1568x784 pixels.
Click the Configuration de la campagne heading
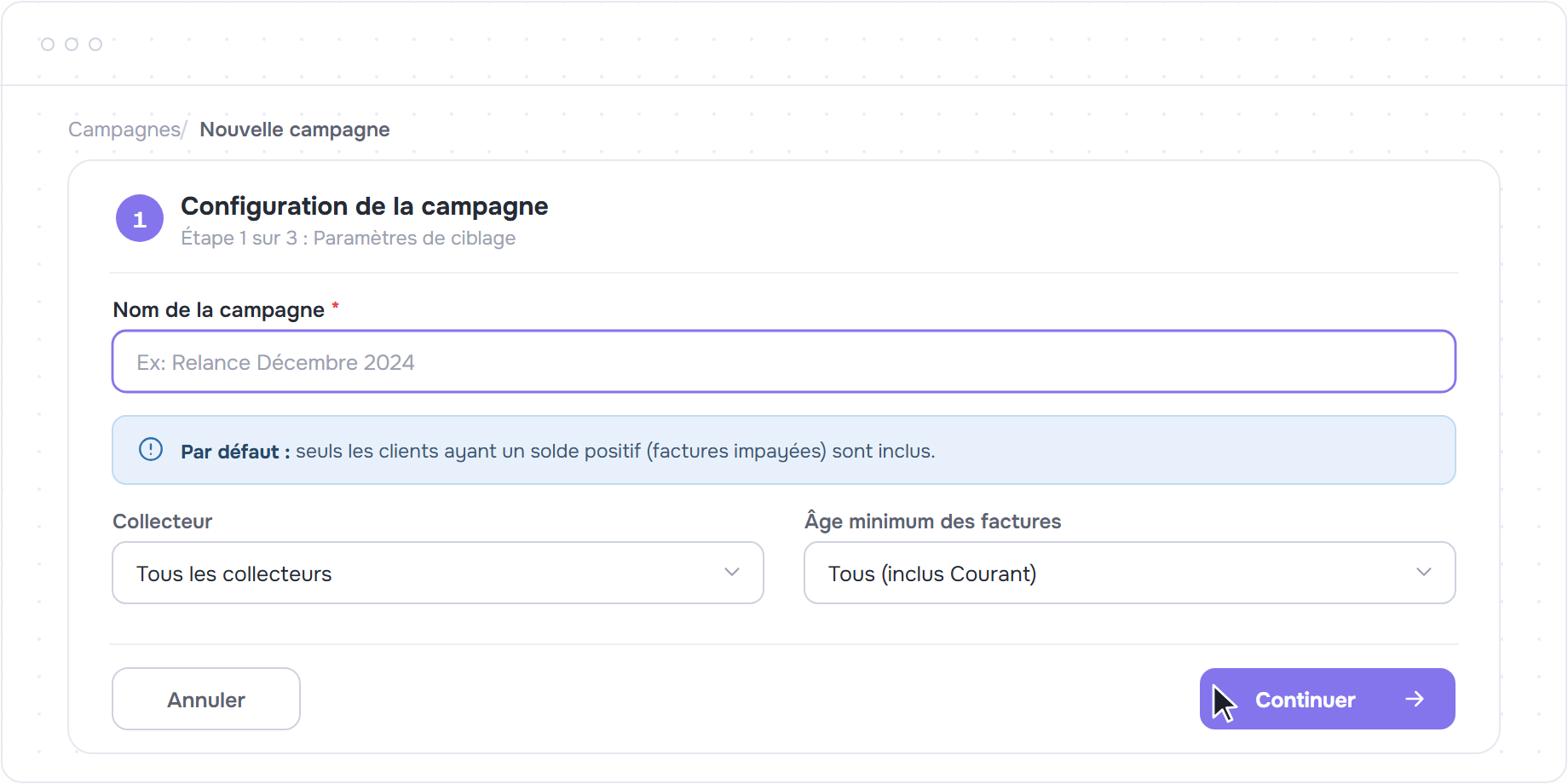tap(365, 206)
